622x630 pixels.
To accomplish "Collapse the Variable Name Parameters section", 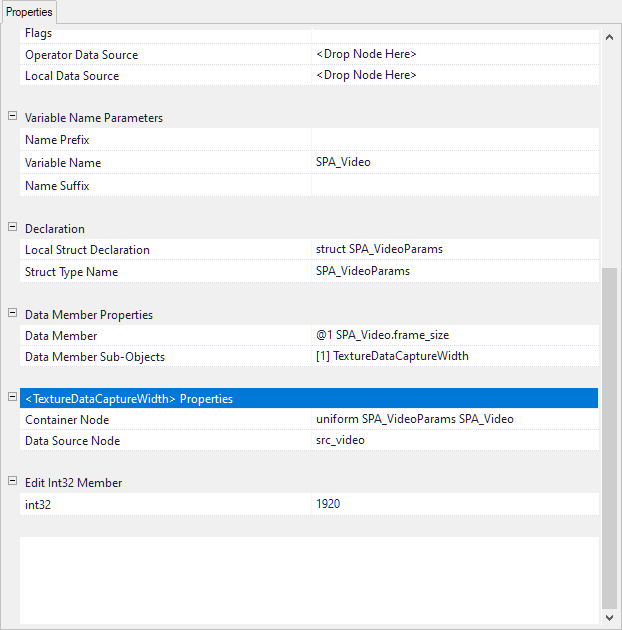I will (x=13, y=117).
